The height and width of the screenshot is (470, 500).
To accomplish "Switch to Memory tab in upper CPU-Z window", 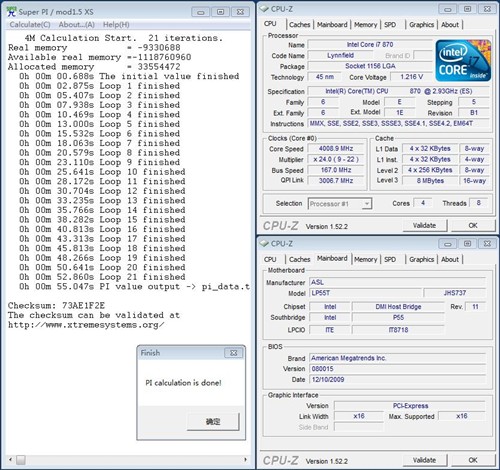I will coord(365,25).
